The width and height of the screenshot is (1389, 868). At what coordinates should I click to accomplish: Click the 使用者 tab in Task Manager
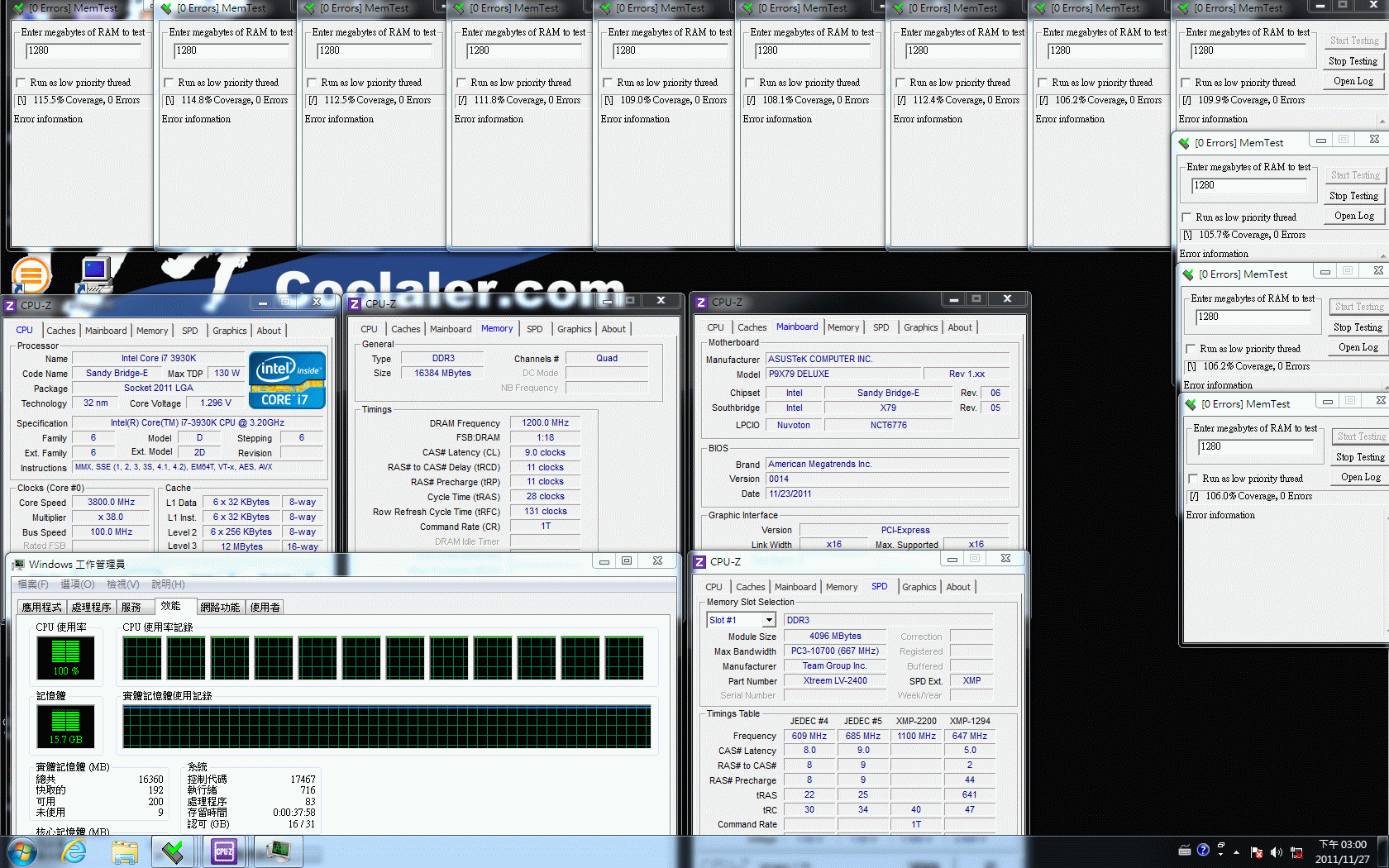click(x=265, y=607)
